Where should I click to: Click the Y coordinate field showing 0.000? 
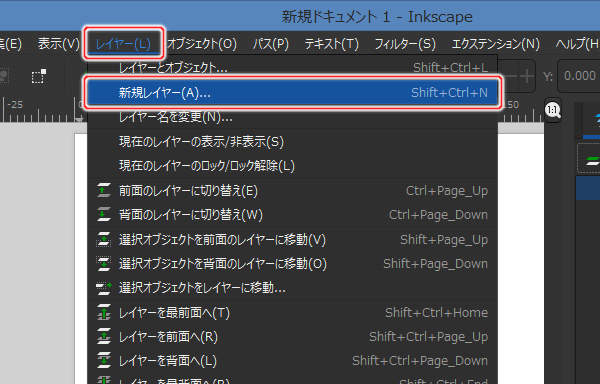click(579, 76)
